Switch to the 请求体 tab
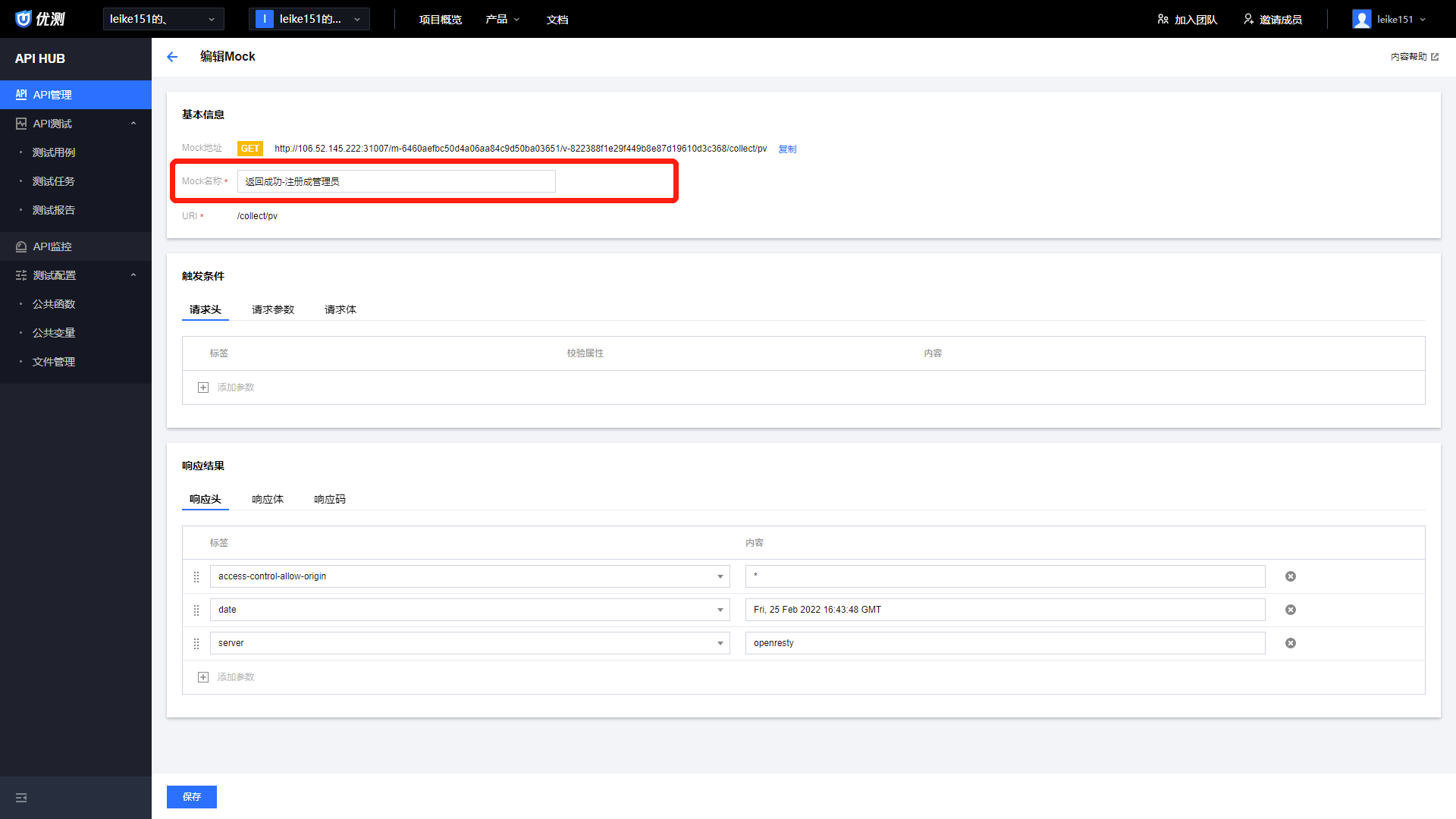 pos(340,309)
